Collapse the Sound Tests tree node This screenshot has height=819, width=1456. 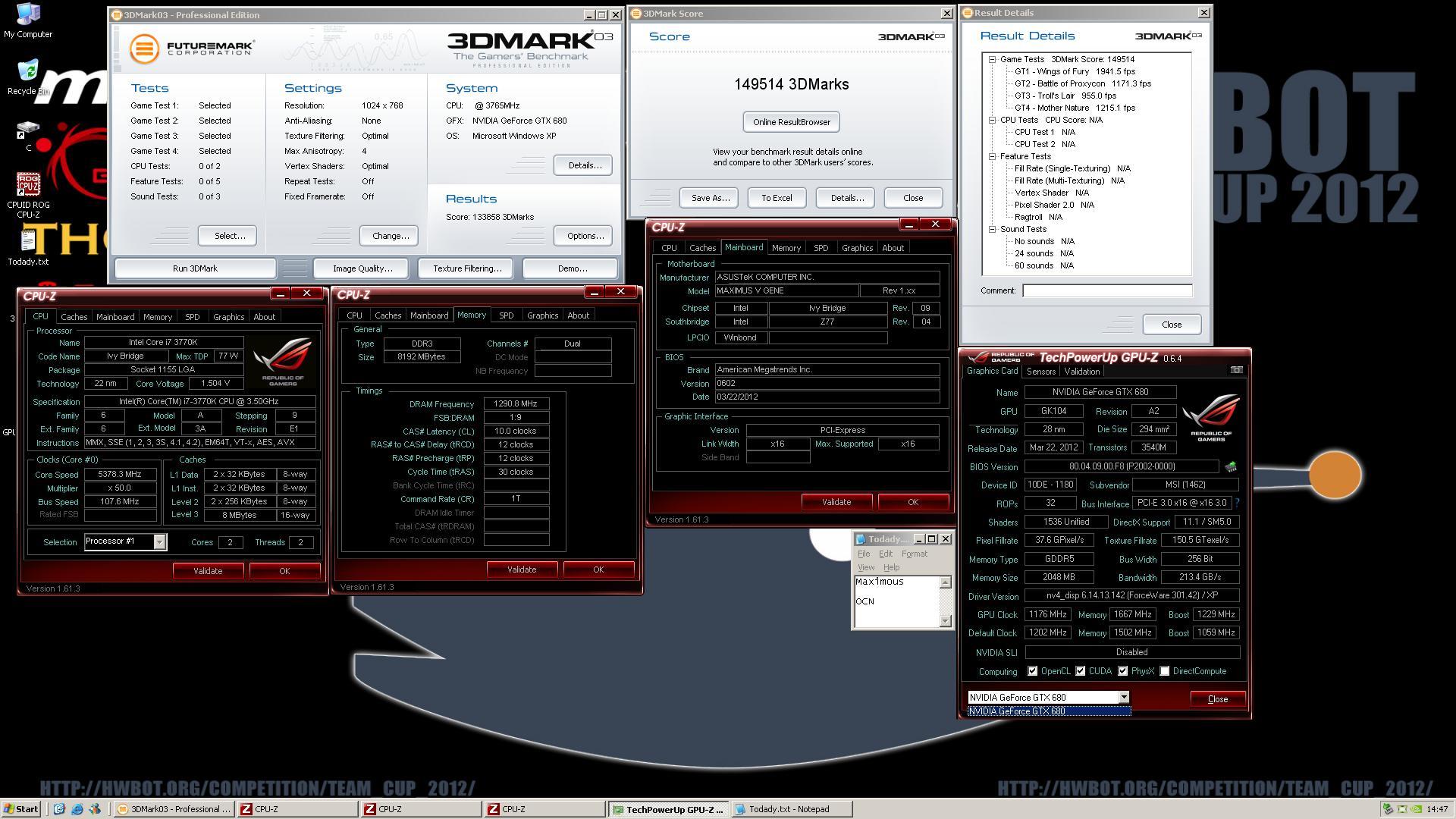point(992,229)
